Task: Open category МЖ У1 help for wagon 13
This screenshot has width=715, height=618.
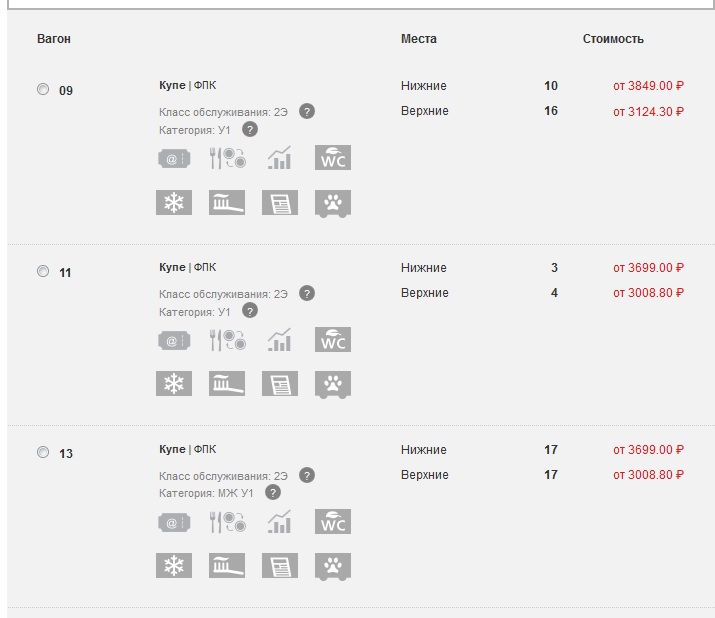Action: coord(273,493)
